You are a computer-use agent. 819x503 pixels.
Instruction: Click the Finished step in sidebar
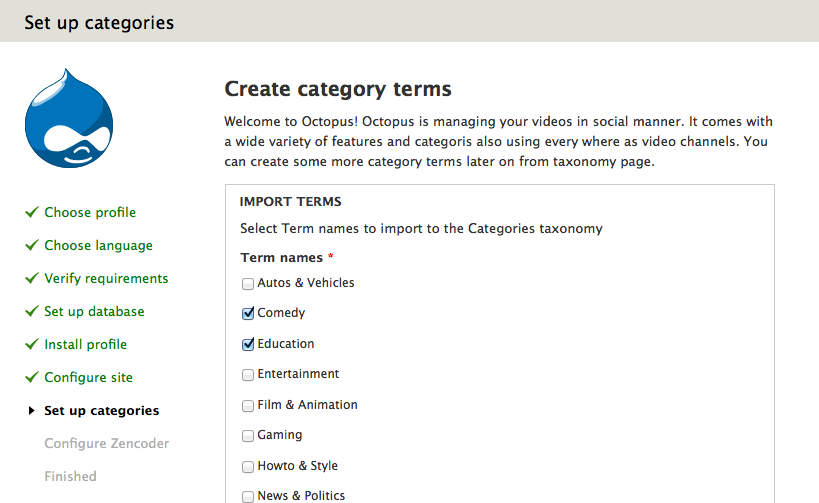[x=70, y=476]
